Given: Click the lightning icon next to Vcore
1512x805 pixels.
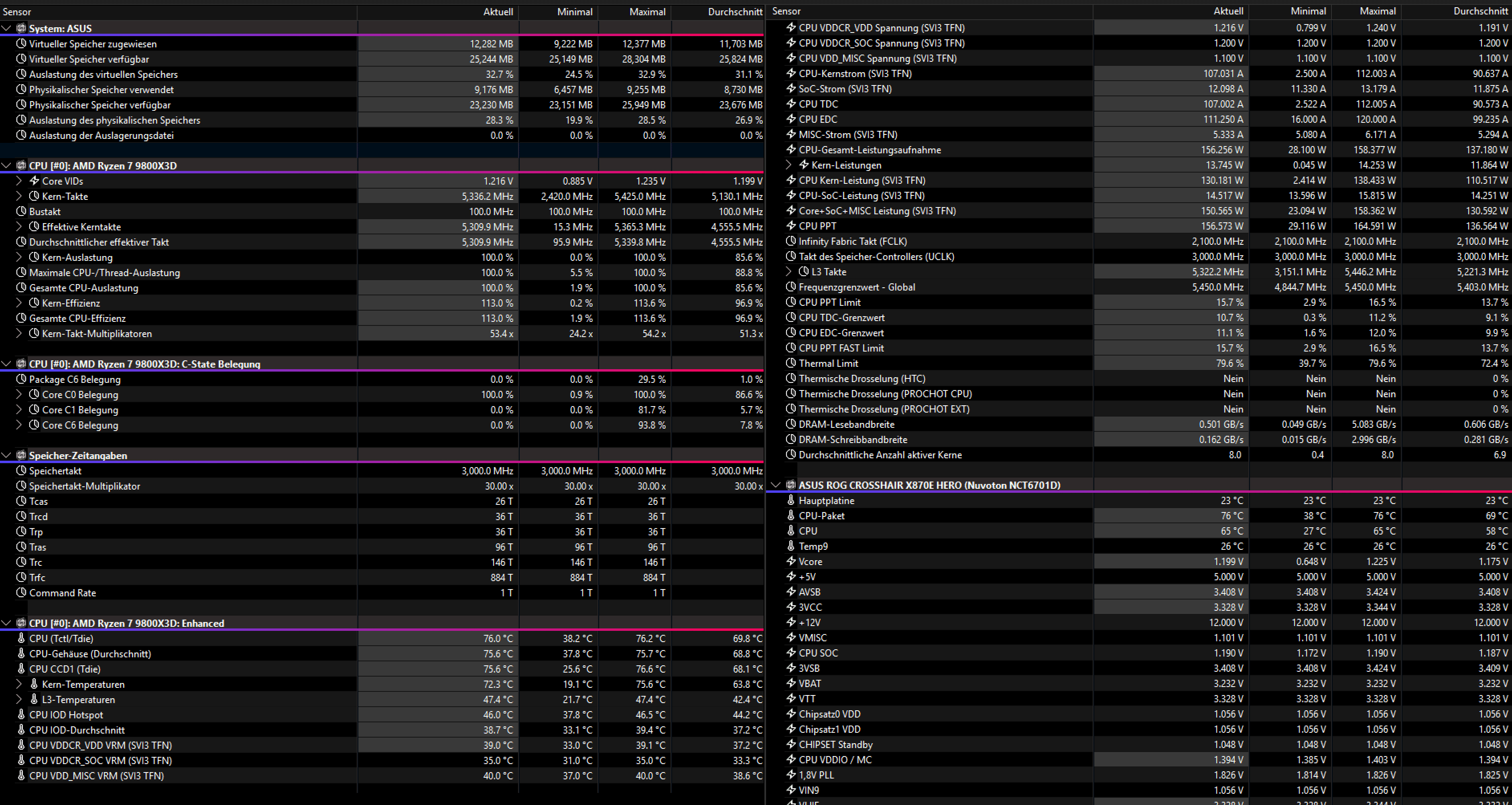Looking at the screenshot, I should (x=791, y=561).
